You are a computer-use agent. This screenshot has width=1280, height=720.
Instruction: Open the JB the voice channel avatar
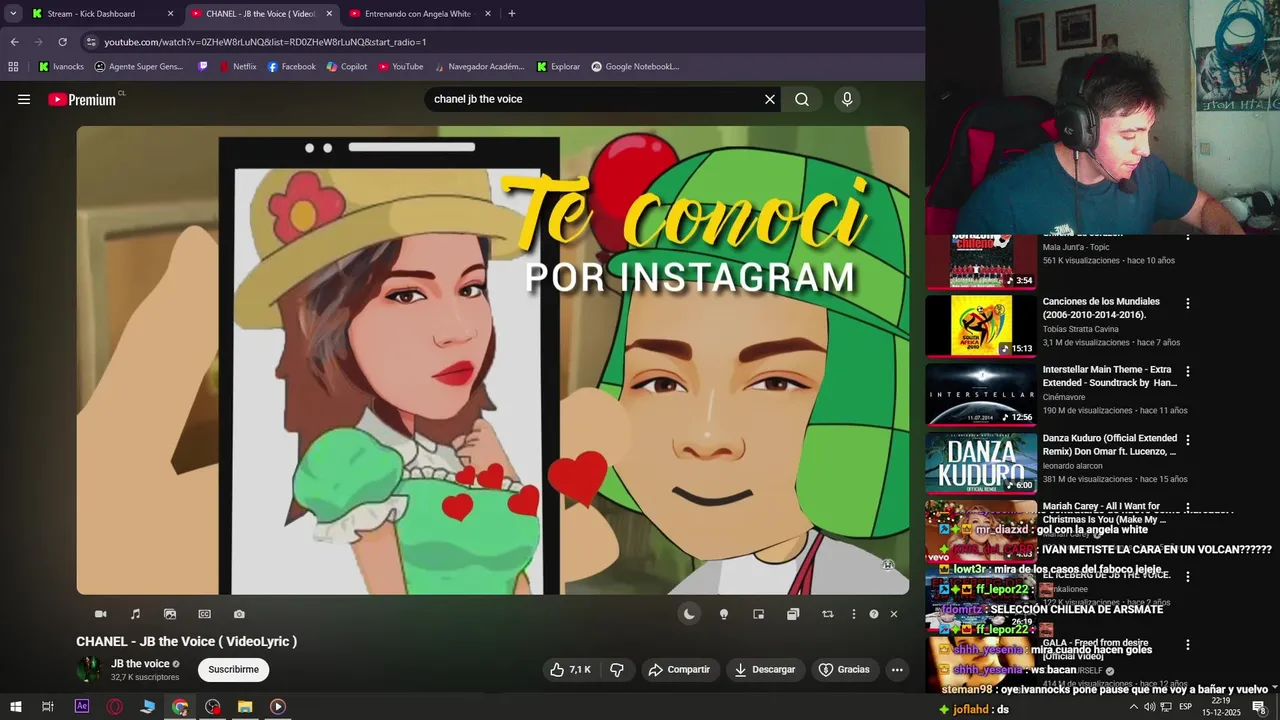(89, 670)
